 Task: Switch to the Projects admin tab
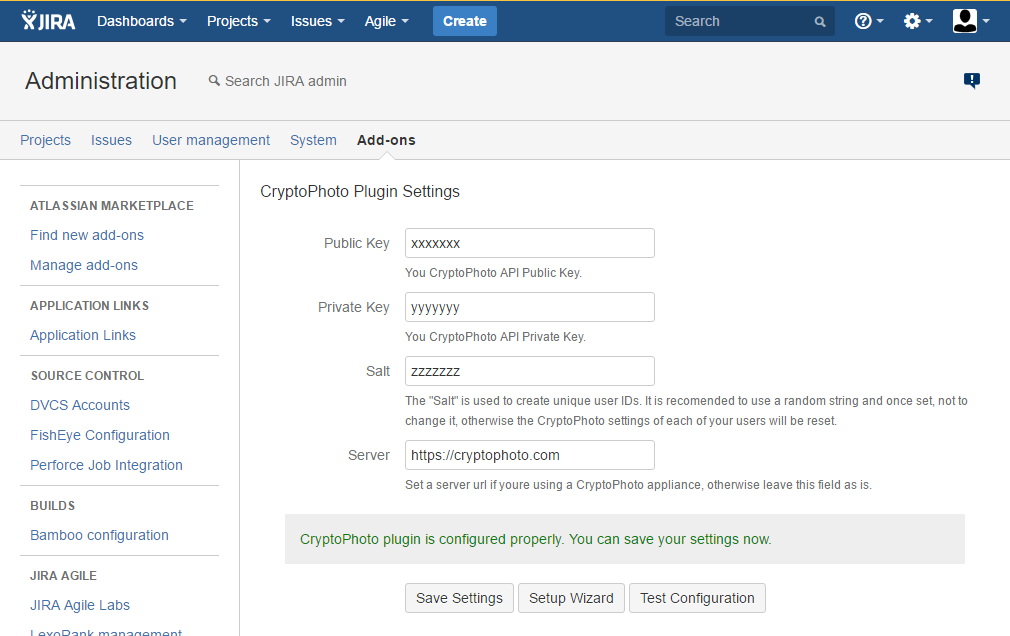[45, 140]
